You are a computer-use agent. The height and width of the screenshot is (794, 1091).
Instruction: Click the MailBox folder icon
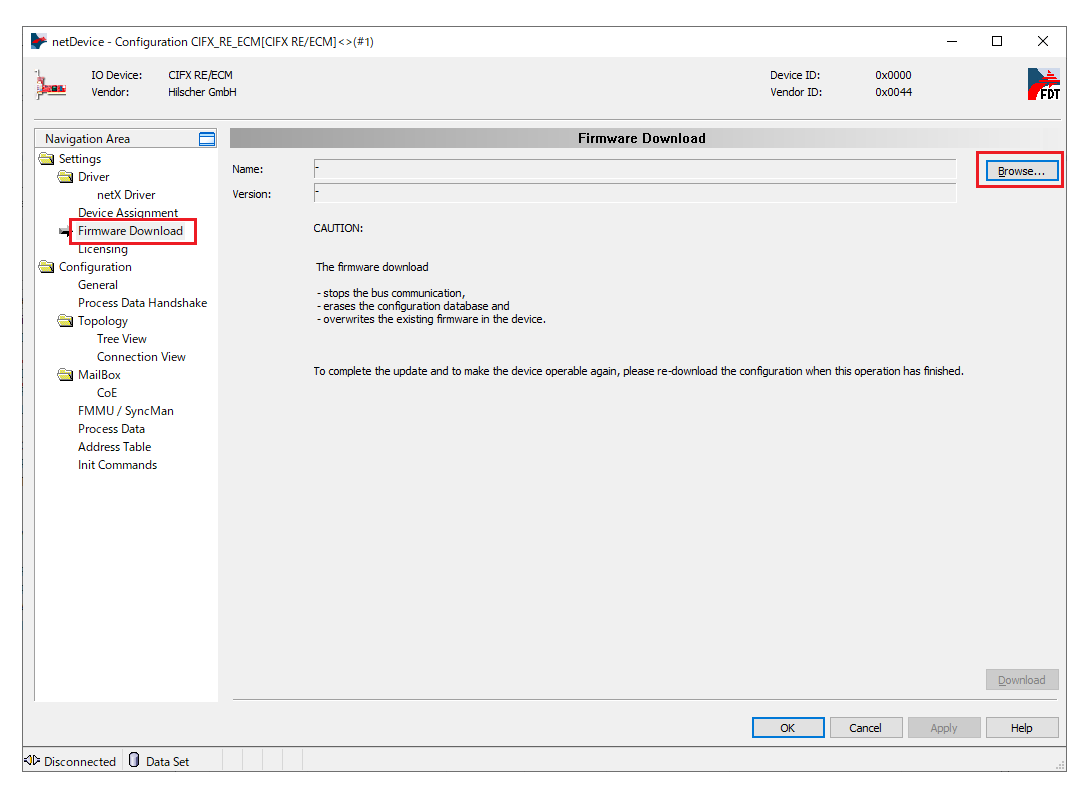tap(66, 375)
